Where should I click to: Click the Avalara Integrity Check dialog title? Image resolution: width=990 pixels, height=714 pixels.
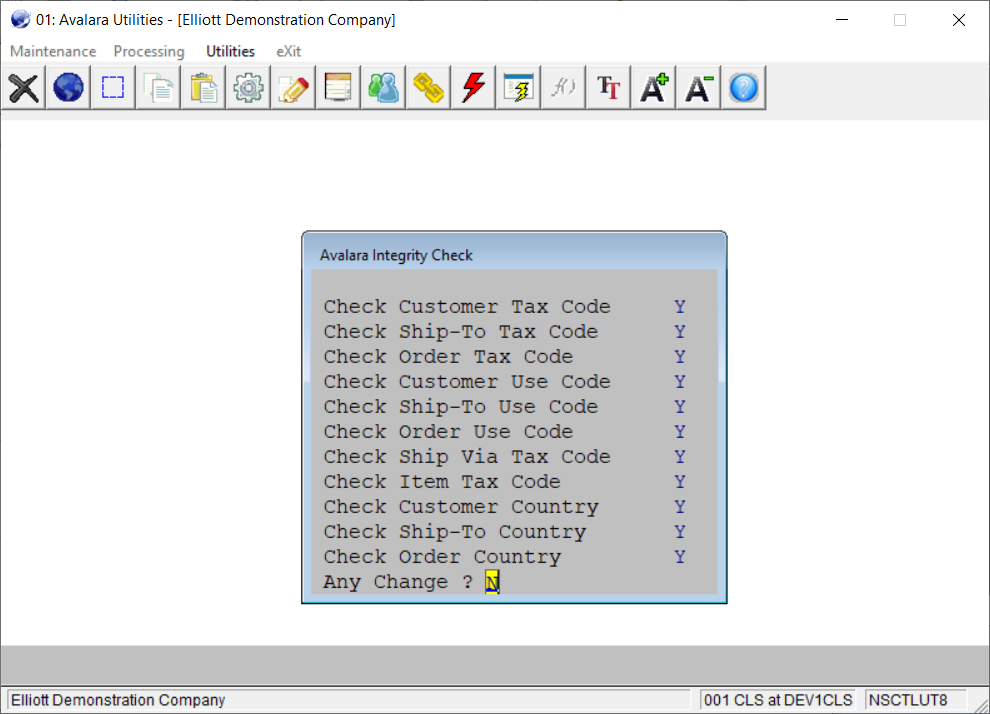[396, 255]
